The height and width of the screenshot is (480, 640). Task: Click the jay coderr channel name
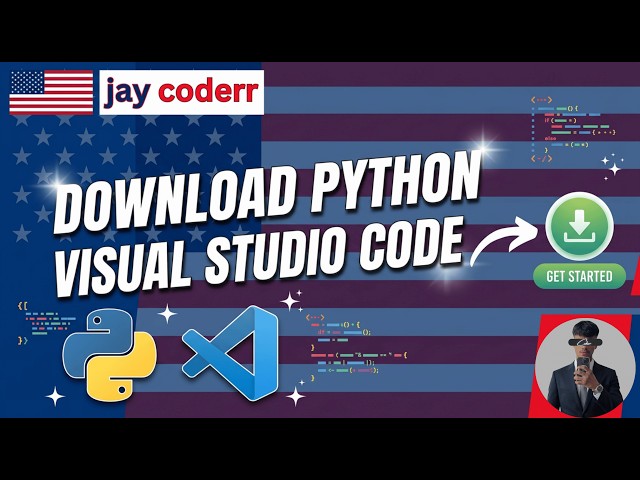[x=182, y=93]
